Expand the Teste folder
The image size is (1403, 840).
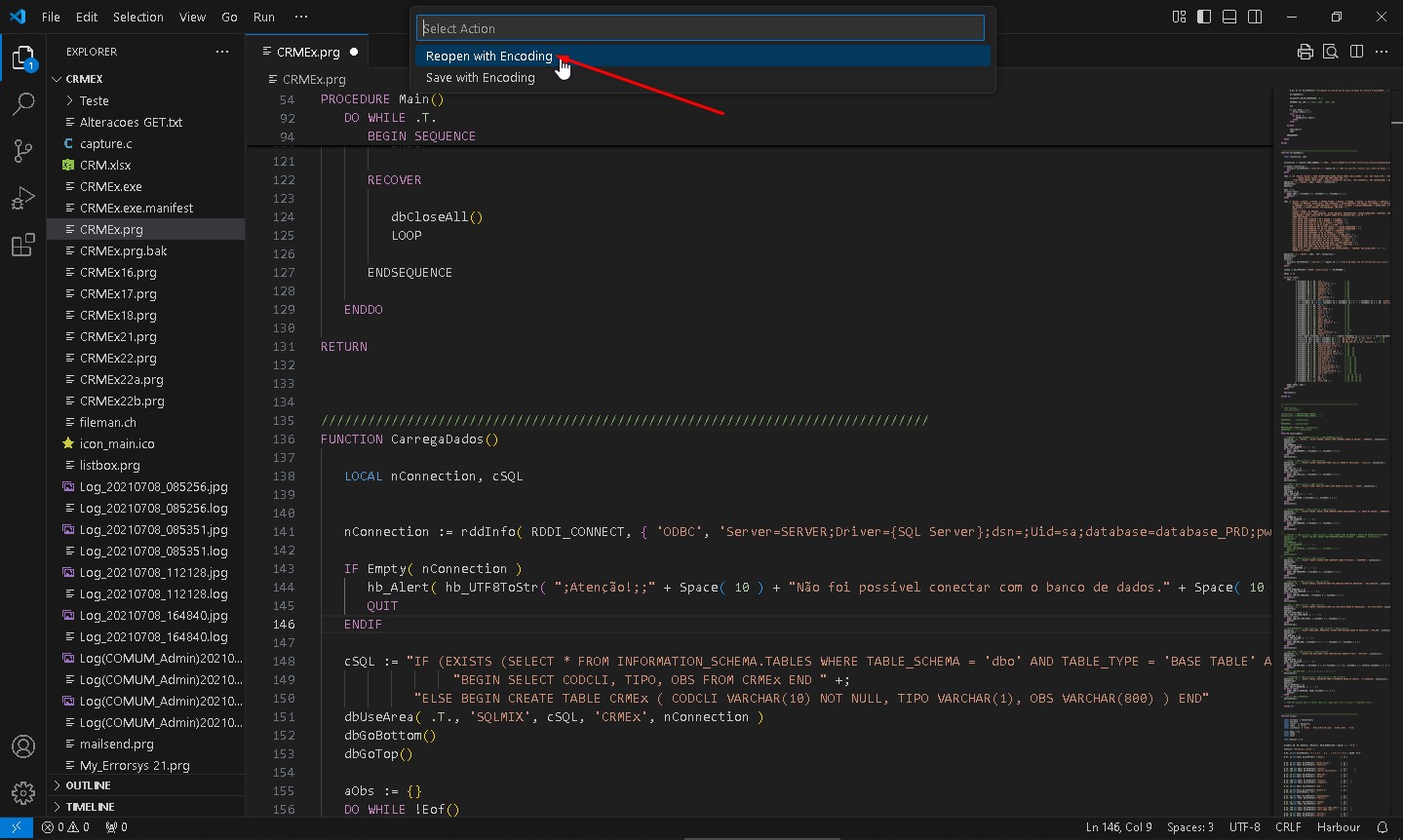[94, 100]
